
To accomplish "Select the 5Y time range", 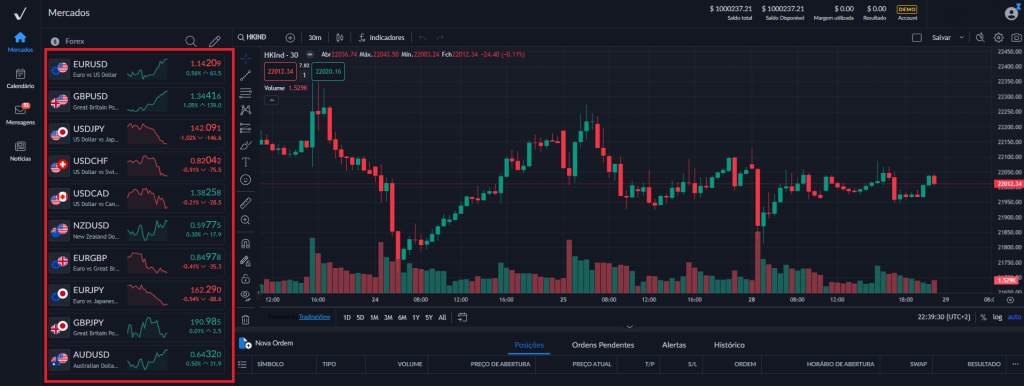I will (429, 317).
